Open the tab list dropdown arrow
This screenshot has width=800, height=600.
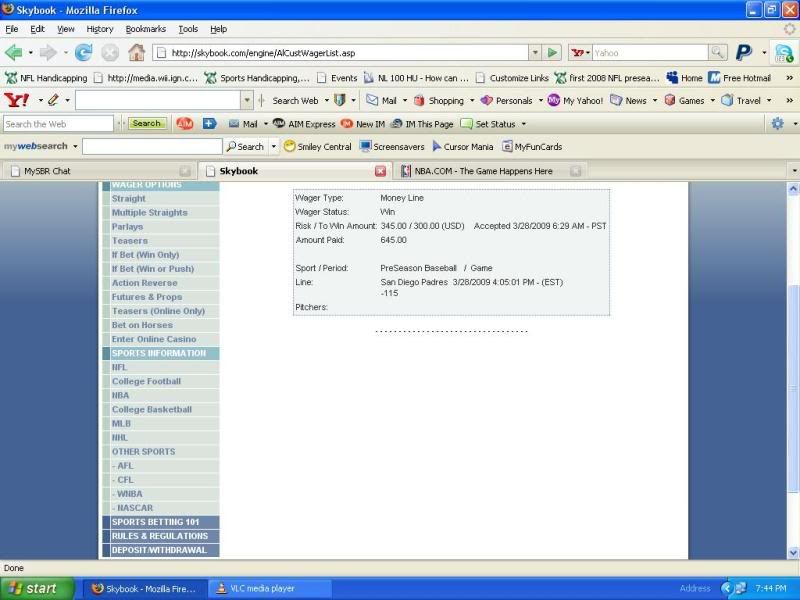(x=794, y=171)
